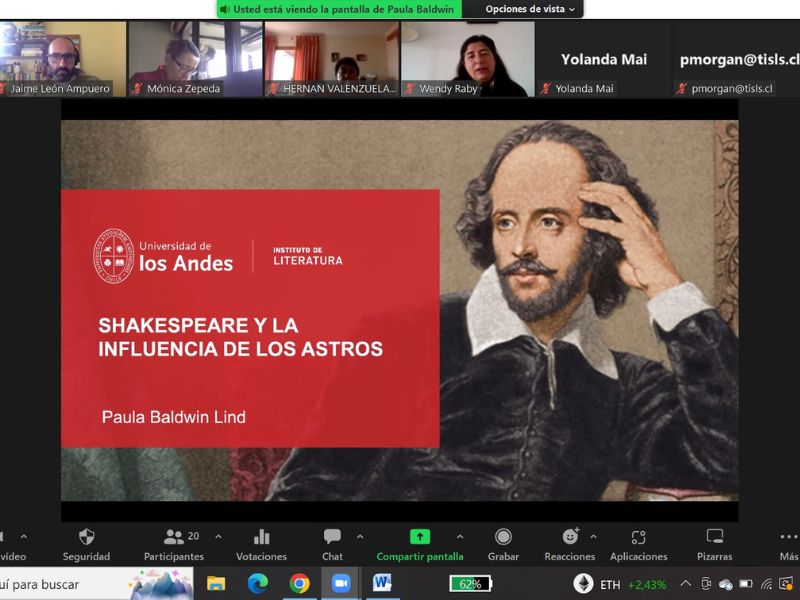The image size is (800, 600).
Task: Open the Aplicaciones icon
Action: click(638, 537)
